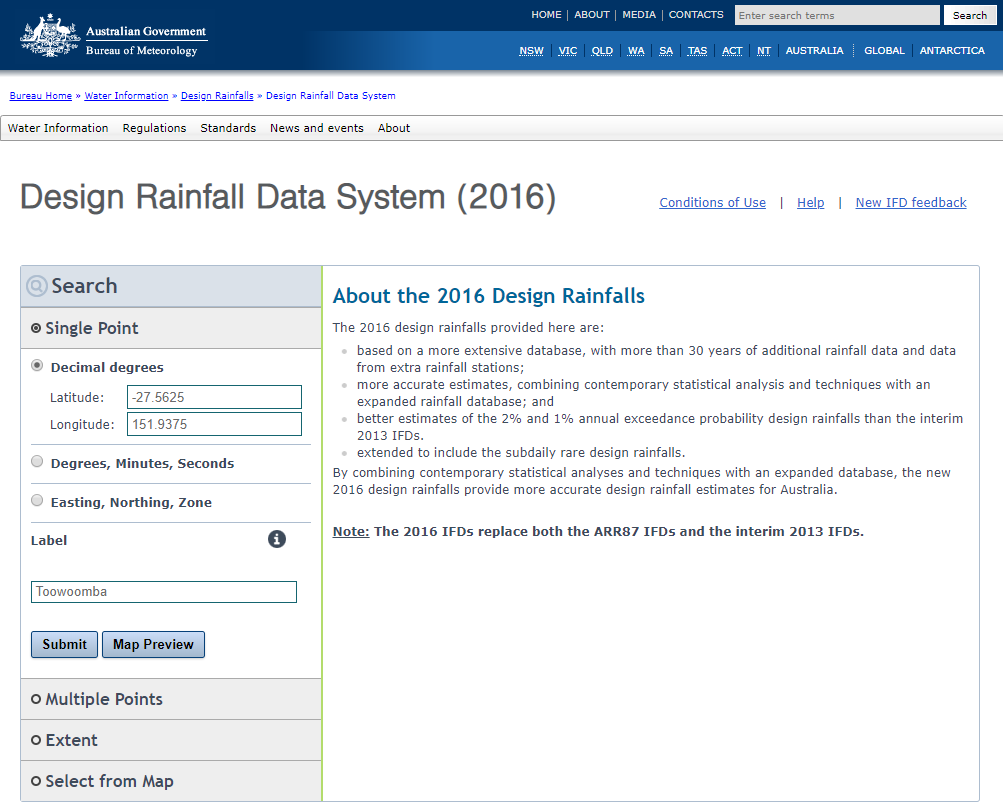The height and width of the screenshot is (804, 1003).
Task: Go to HOME in top header
Action: tap(546, 15)
